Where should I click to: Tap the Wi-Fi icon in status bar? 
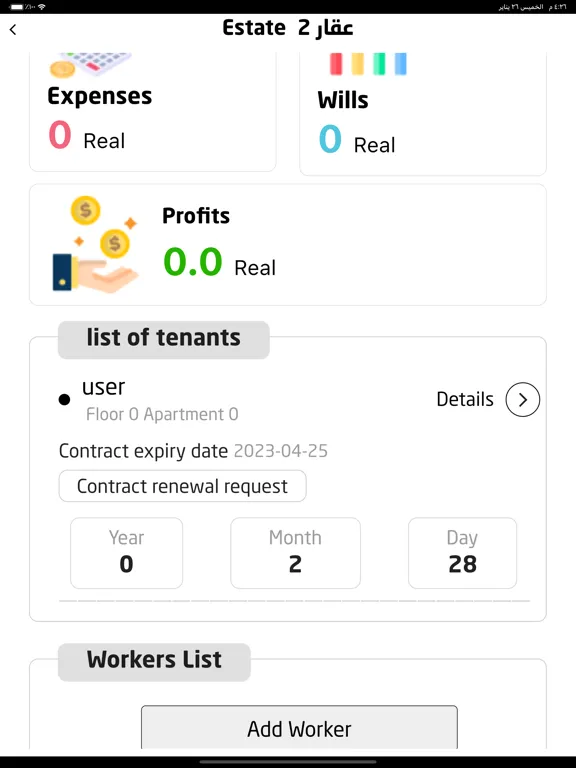pyautogui.click(x=42, y=7)
